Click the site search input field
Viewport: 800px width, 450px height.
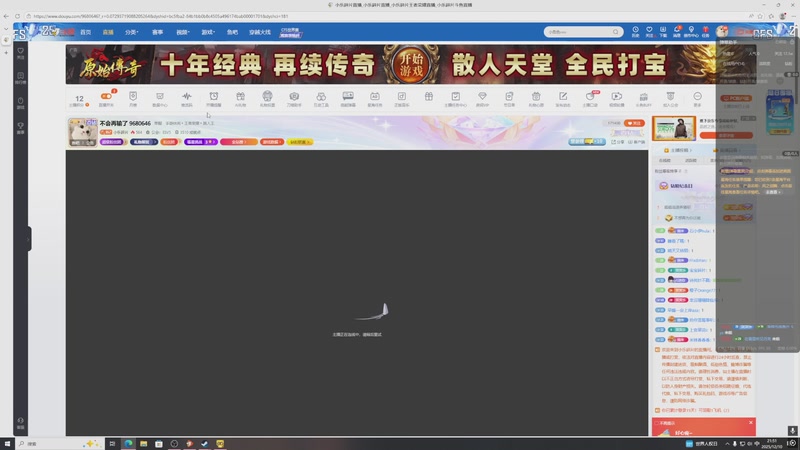[x=578, y=32]
